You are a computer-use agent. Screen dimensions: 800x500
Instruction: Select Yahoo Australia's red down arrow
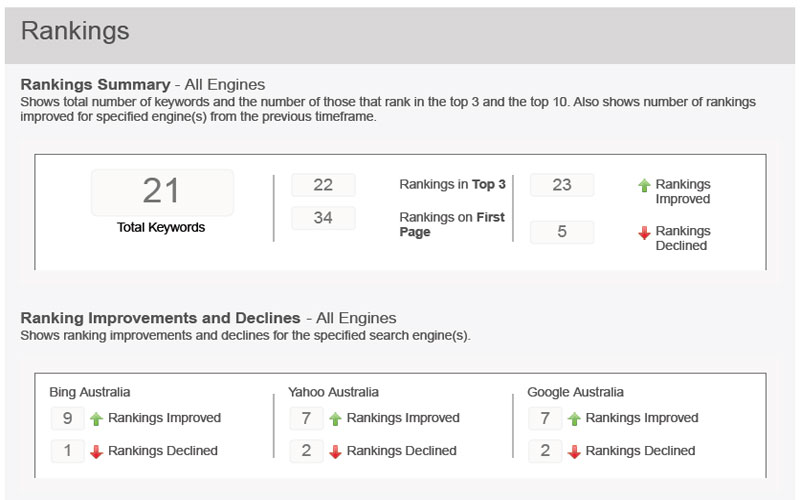coord(335,452)
